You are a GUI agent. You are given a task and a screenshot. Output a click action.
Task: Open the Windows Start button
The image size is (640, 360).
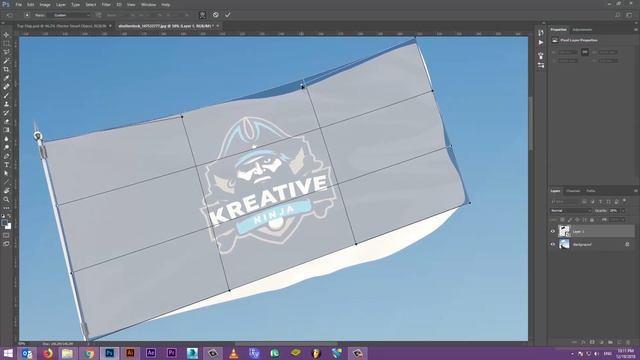[x=8, y=353]
